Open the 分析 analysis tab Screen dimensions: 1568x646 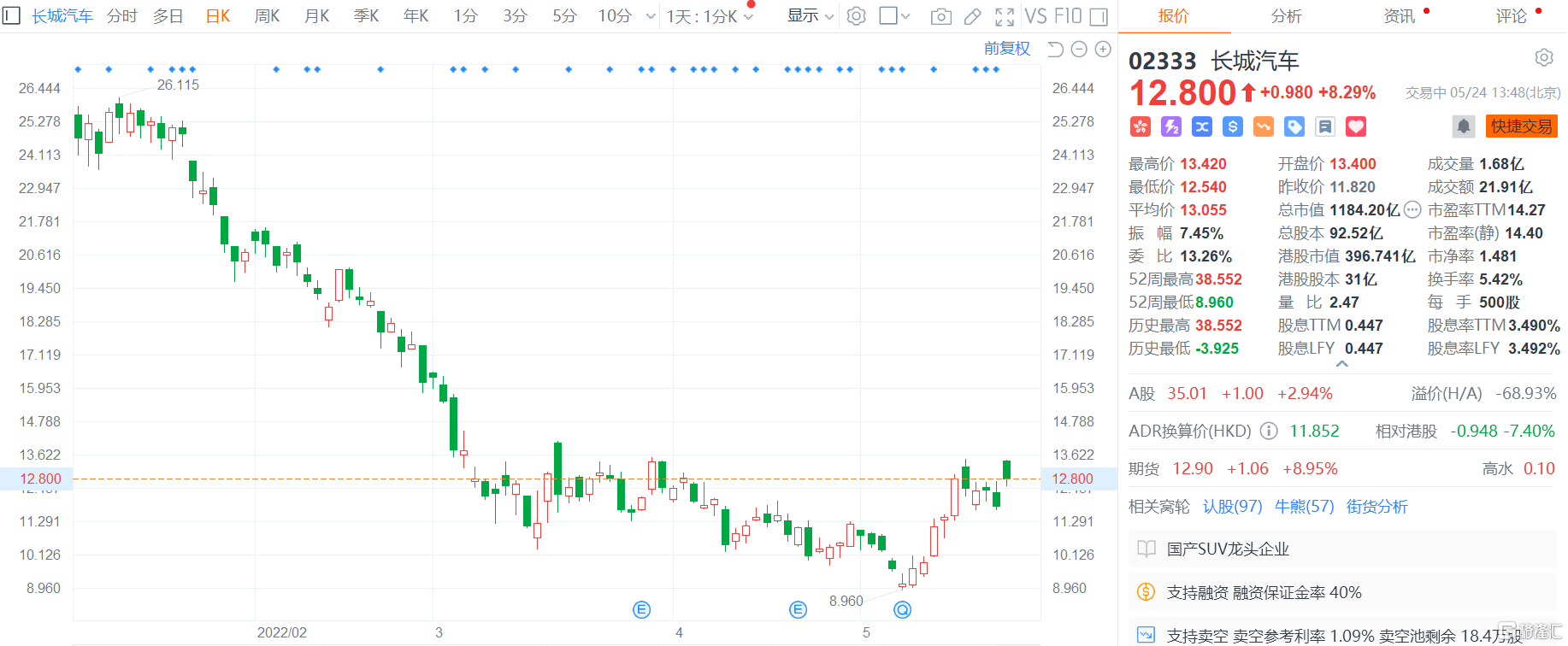pyautogui.click(x=1286, y=16)
